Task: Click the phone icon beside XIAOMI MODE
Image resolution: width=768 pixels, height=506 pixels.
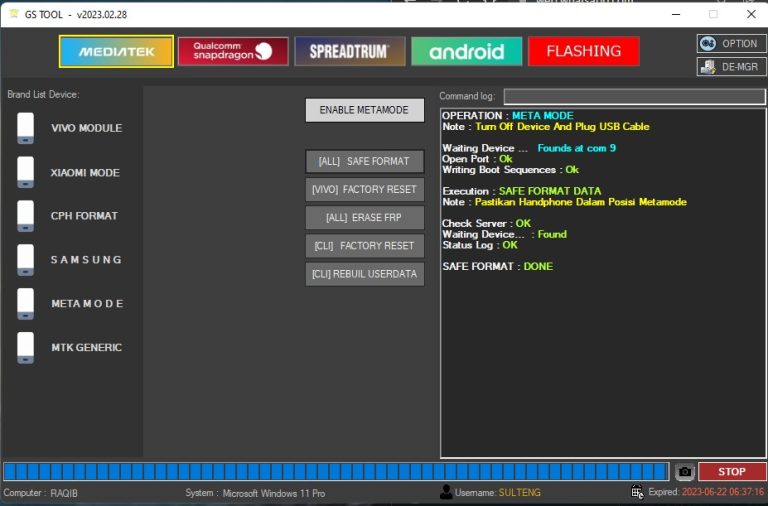Action: pos(25,172)
